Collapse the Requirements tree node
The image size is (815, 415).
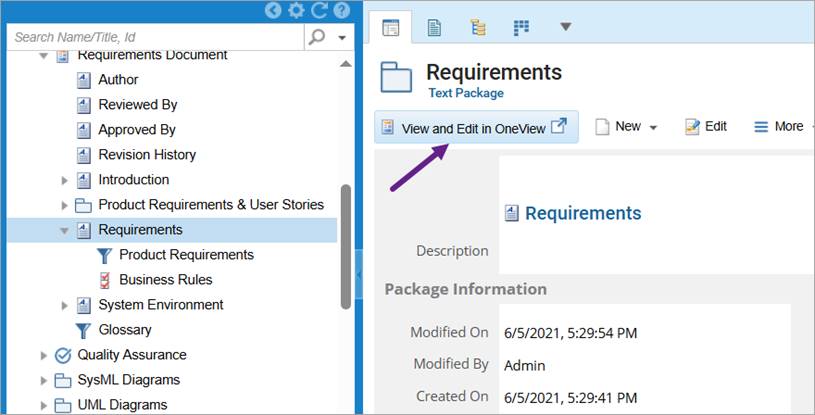pyautogui.click(x=65, y=230)
